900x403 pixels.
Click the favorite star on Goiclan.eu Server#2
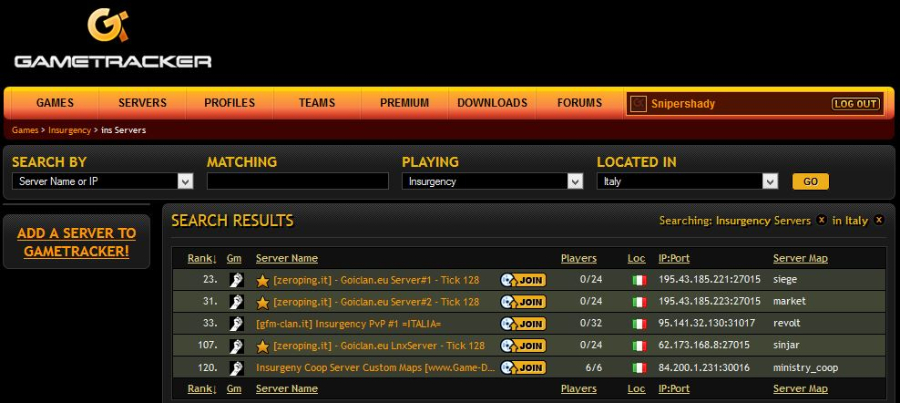263,302
